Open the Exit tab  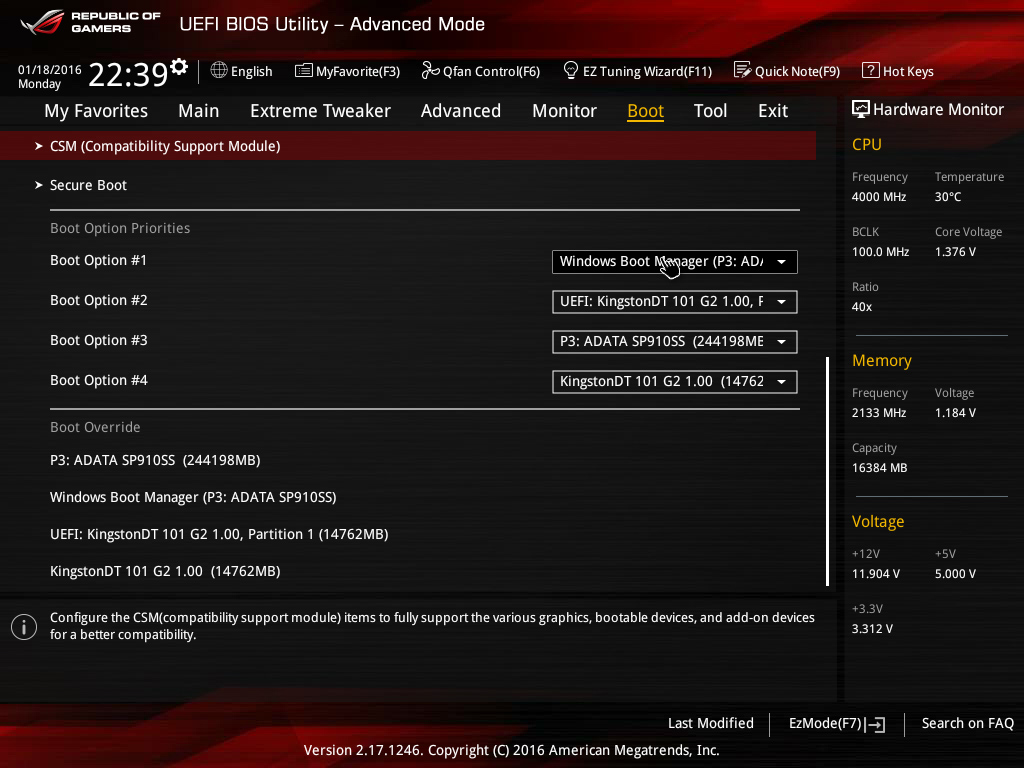click(773, 111)
